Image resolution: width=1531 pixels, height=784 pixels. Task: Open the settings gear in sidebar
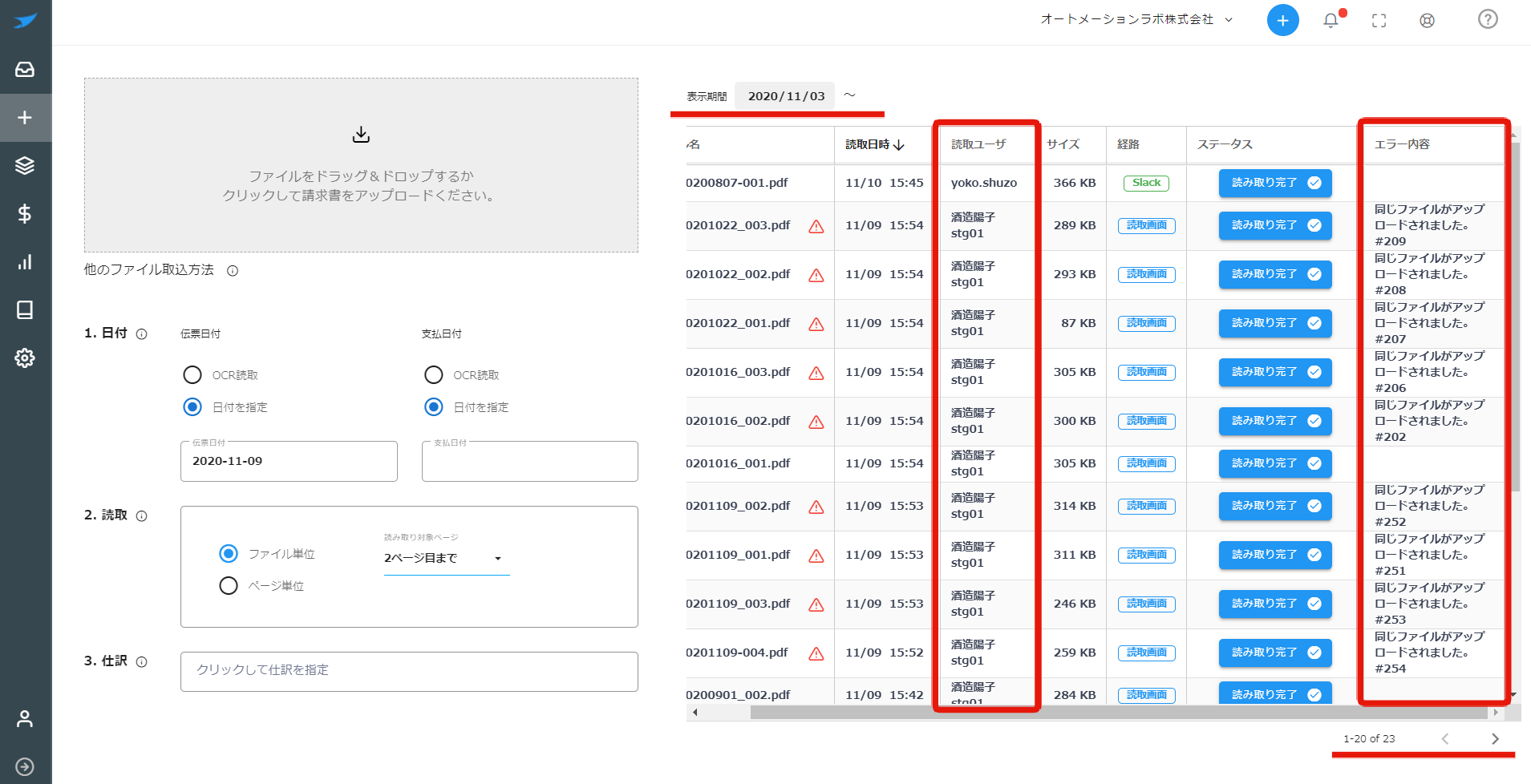coord(25,358)
